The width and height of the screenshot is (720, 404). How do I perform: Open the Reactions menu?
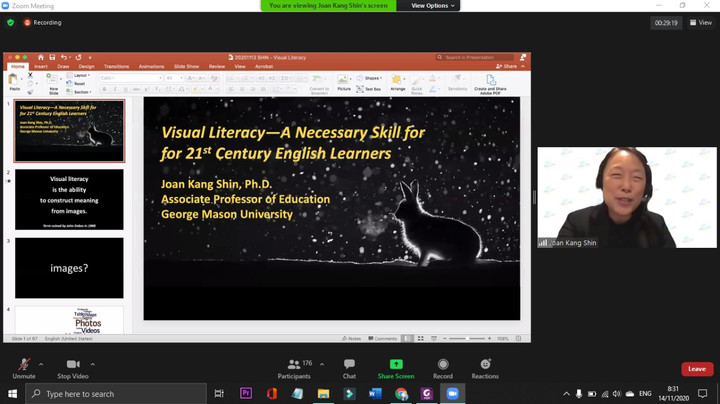(x=485, y=366)
